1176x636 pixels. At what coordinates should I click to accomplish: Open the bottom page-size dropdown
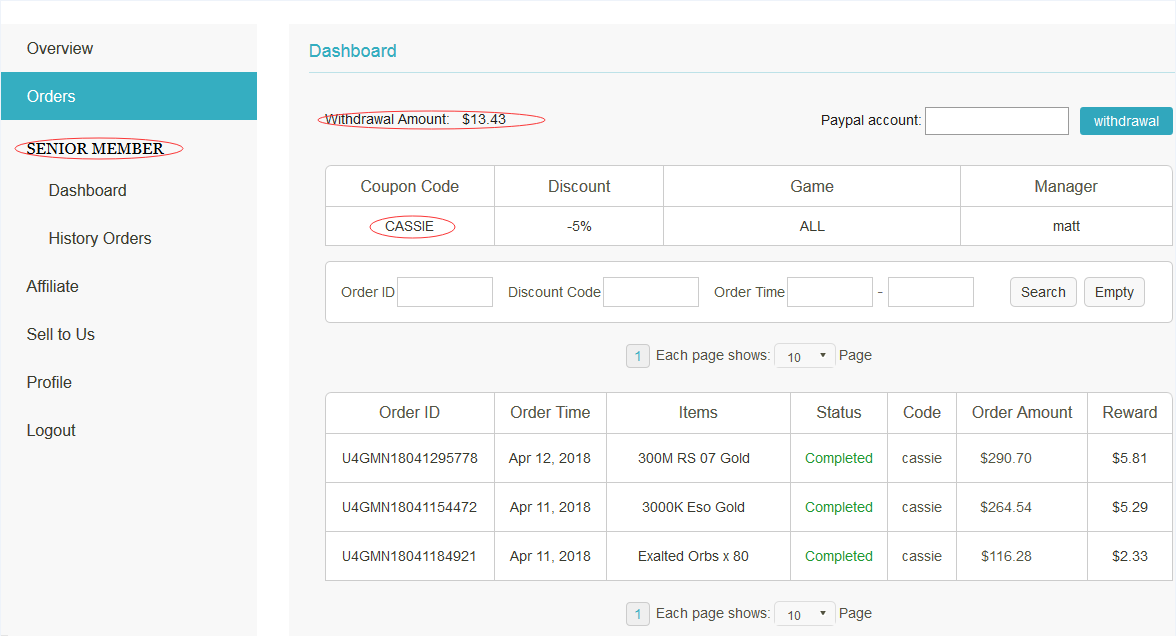(805, 614)
